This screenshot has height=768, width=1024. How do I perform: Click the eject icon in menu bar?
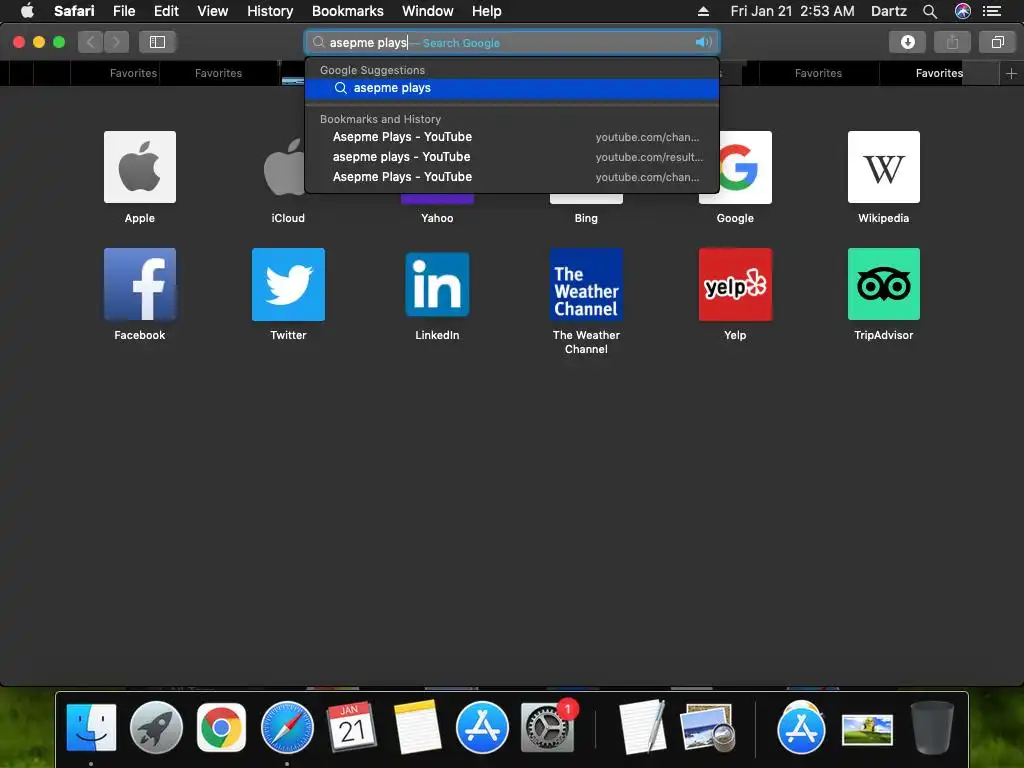(703, 11)
